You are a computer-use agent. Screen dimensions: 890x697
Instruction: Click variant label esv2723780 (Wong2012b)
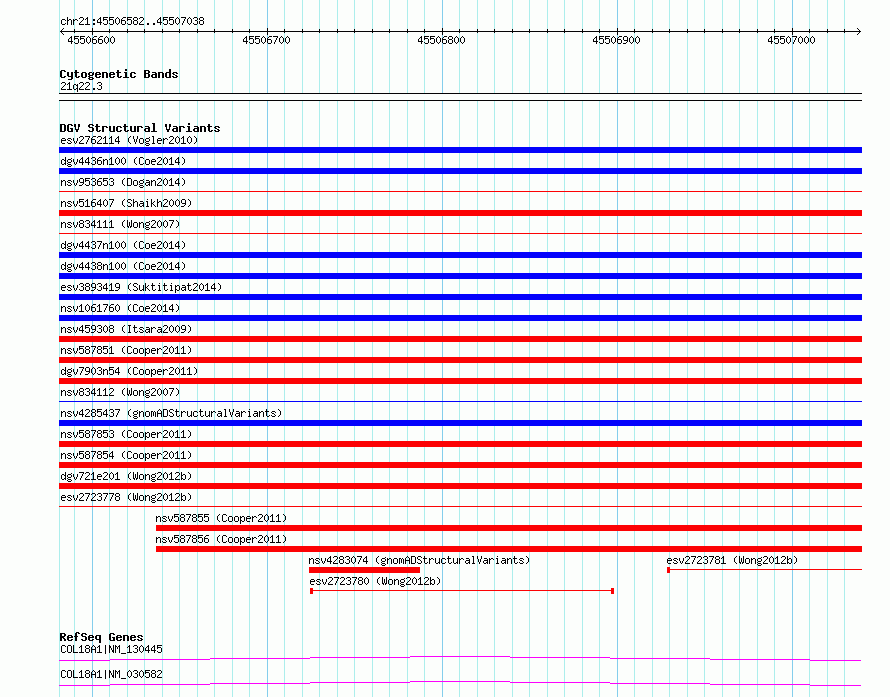point(375,581)
